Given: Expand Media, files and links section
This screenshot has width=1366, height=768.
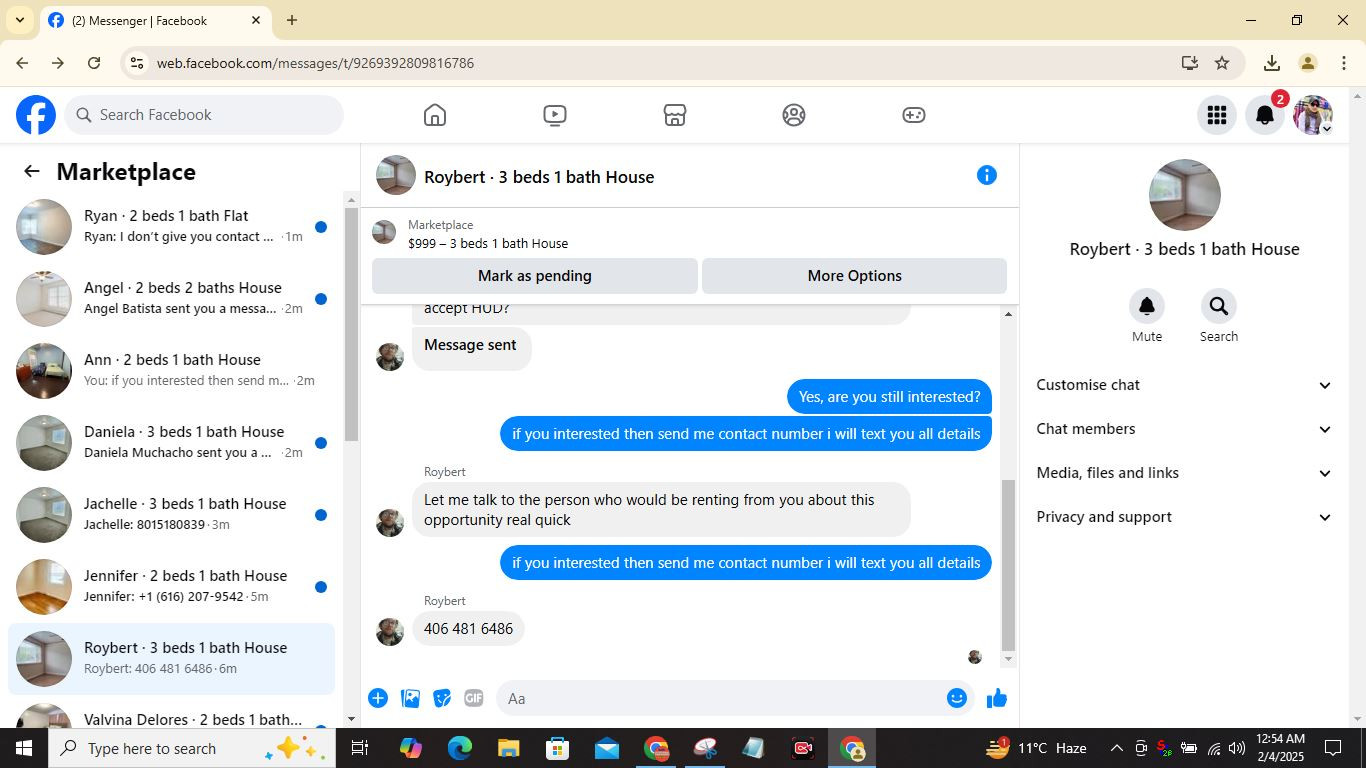Looking at the screenshot, I should tap(1184, 473).
